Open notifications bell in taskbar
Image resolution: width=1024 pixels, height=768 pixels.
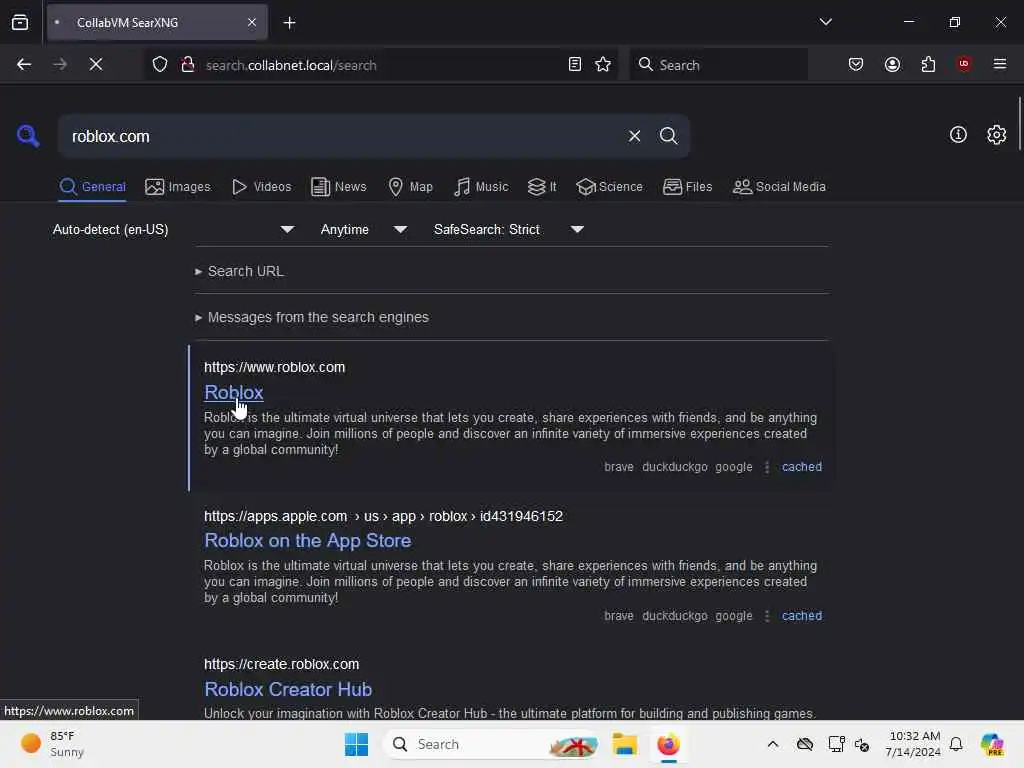(956, 744)
